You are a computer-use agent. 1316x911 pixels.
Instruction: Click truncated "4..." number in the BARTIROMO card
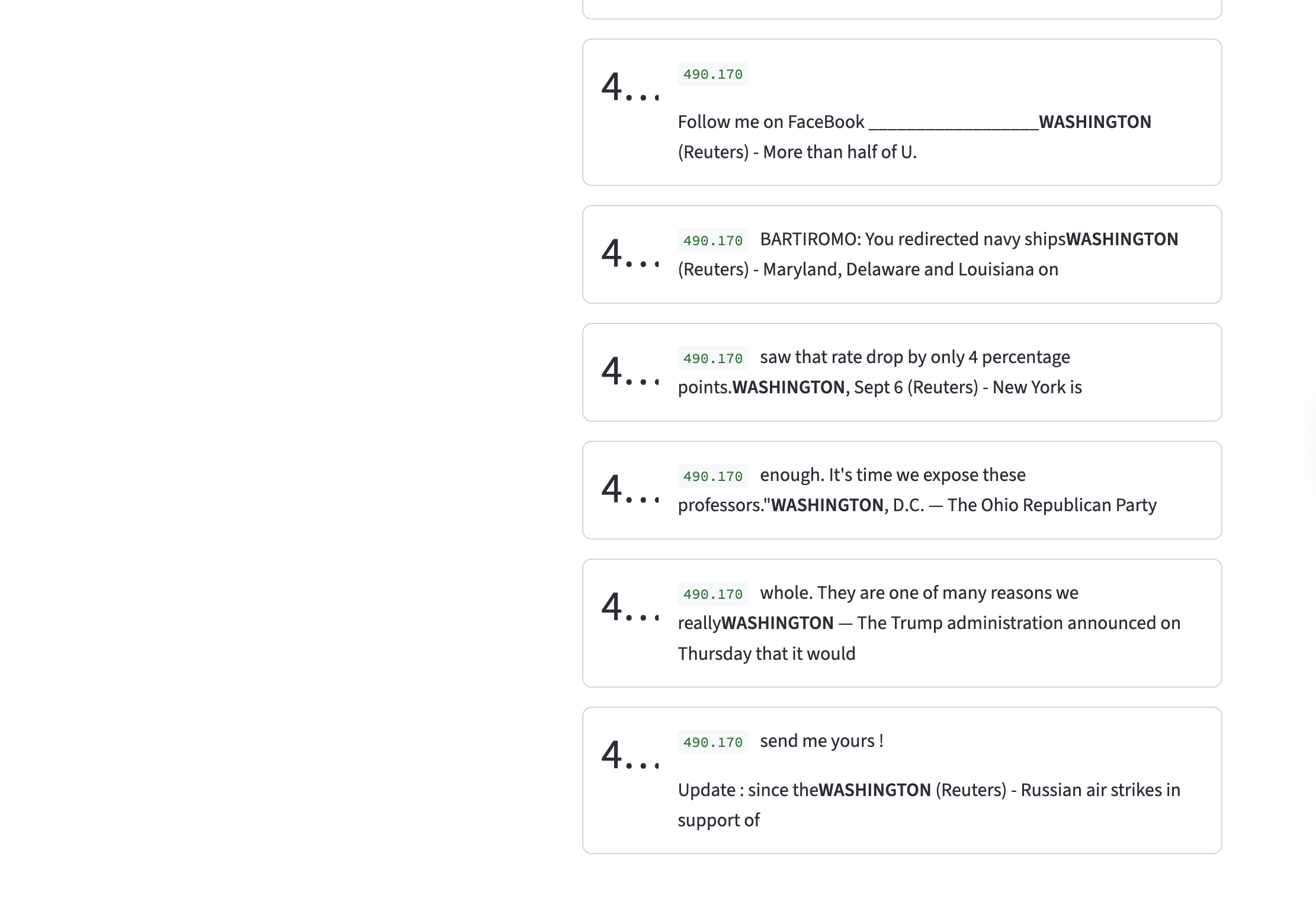pos(630,254)
